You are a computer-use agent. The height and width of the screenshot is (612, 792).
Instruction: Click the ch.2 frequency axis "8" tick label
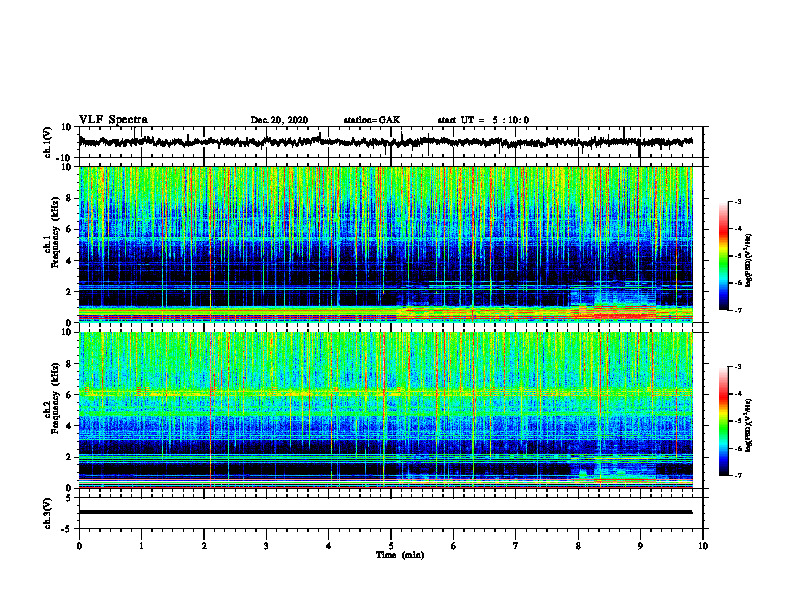point(69,364)
